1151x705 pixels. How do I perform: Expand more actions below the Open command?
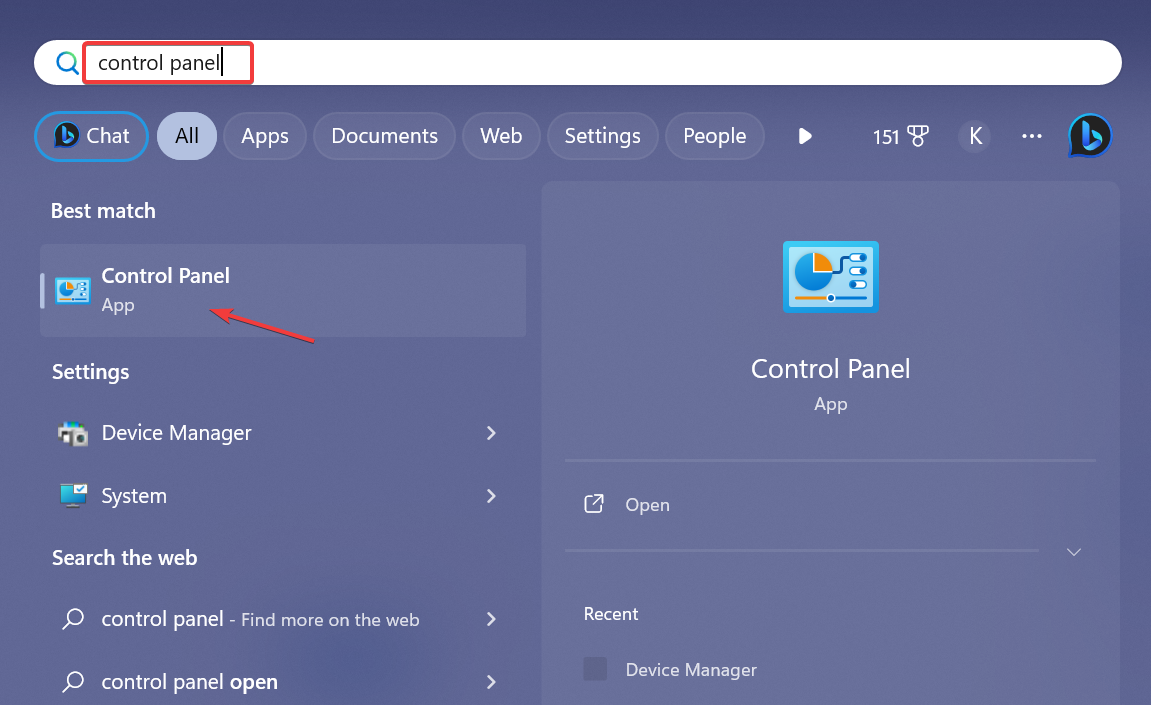[1073, 551]
